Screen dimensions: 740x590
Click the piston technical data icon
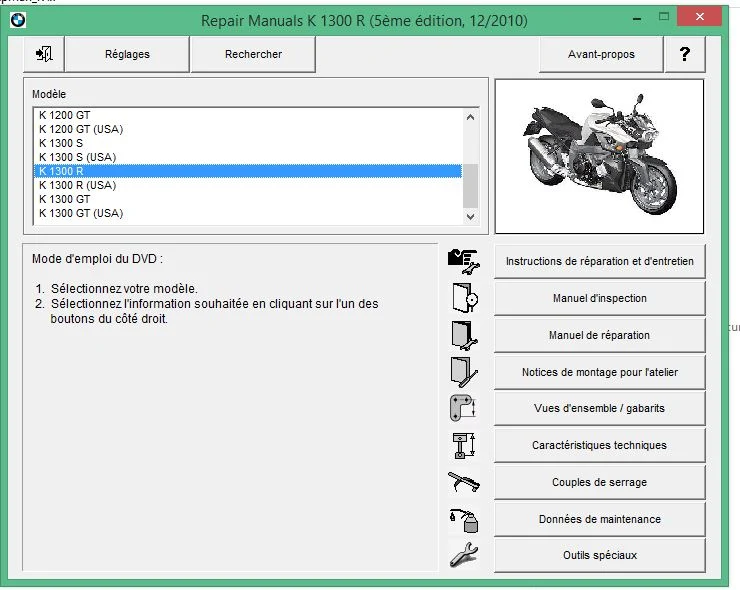[x=463, y=446]
